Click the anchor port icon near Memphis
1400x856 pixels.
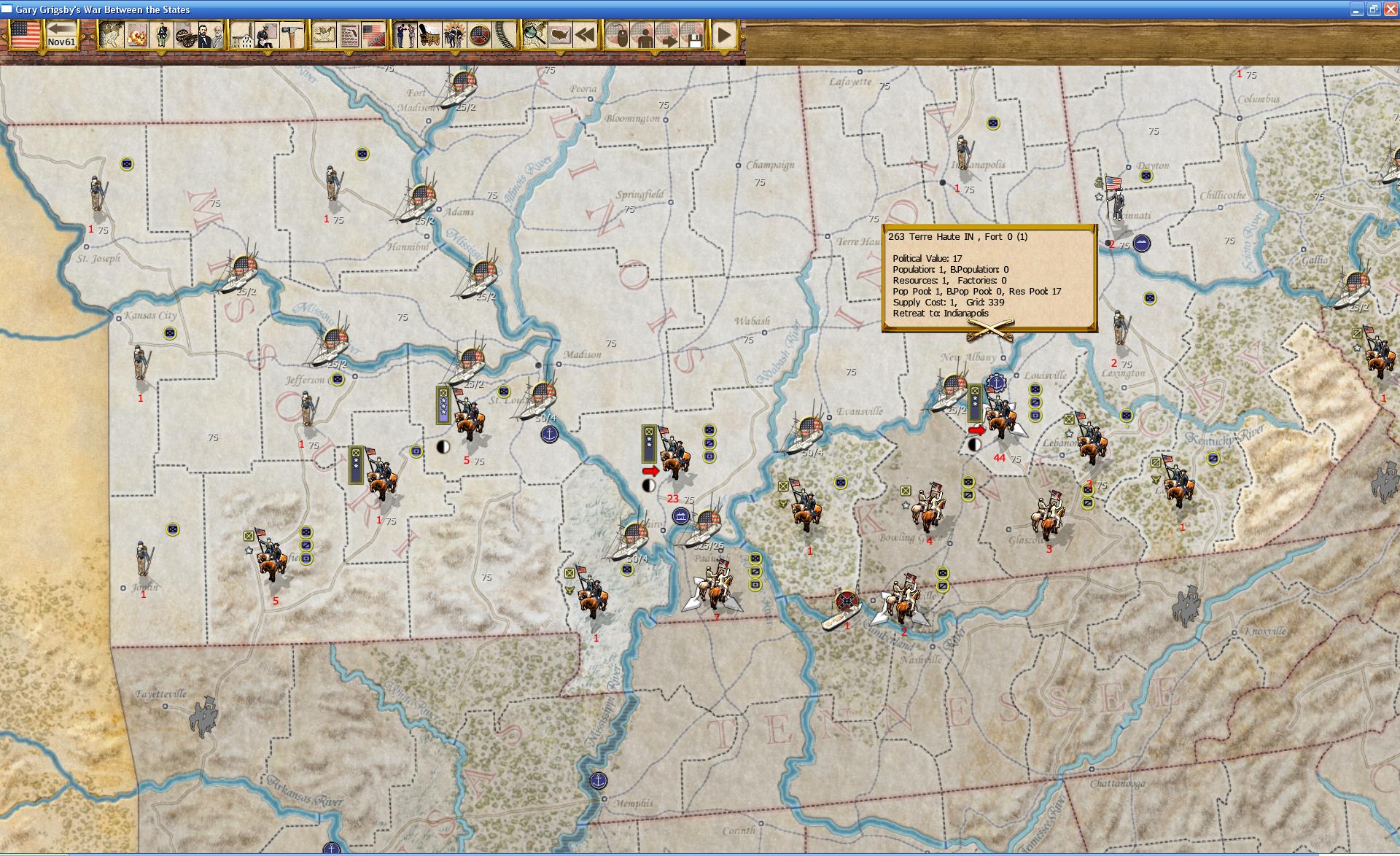tap(598, 781)
